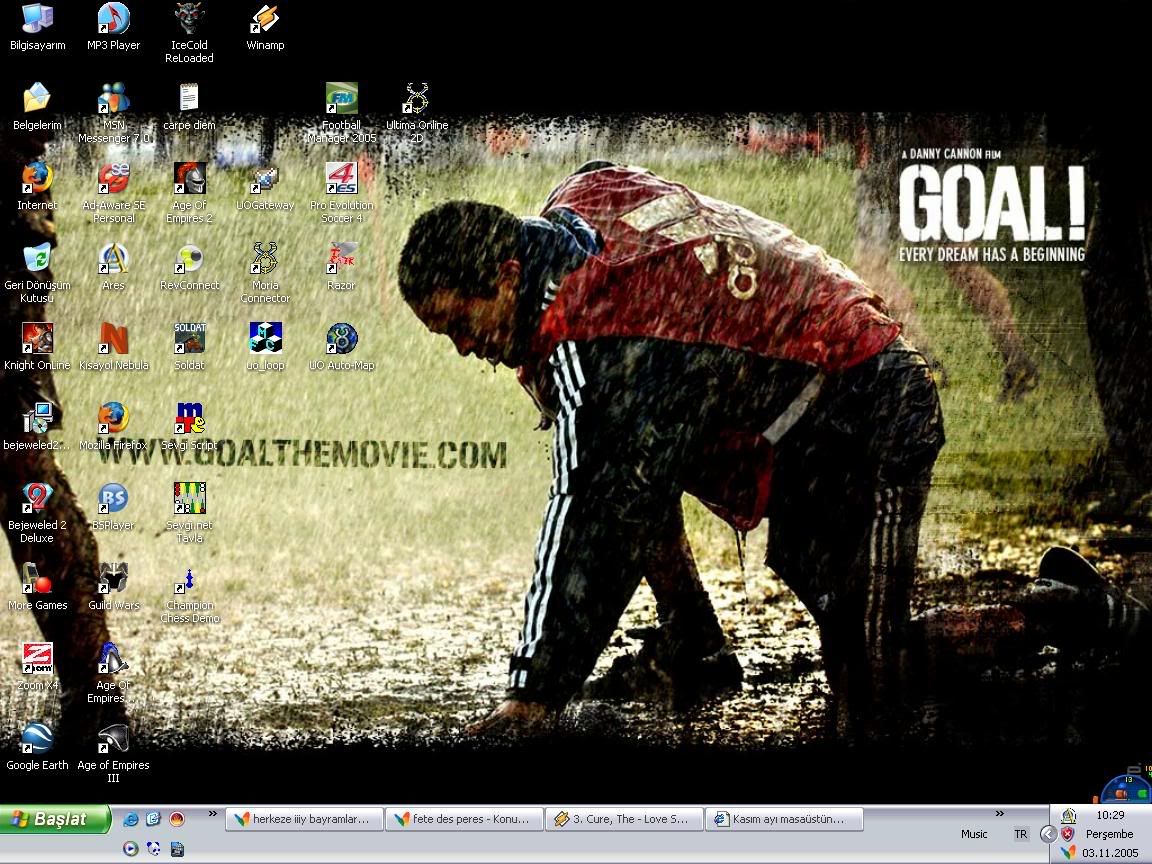Launch the Ares shortcut
The height and width of the screenshot is (864, 1152).
(113, 267)
